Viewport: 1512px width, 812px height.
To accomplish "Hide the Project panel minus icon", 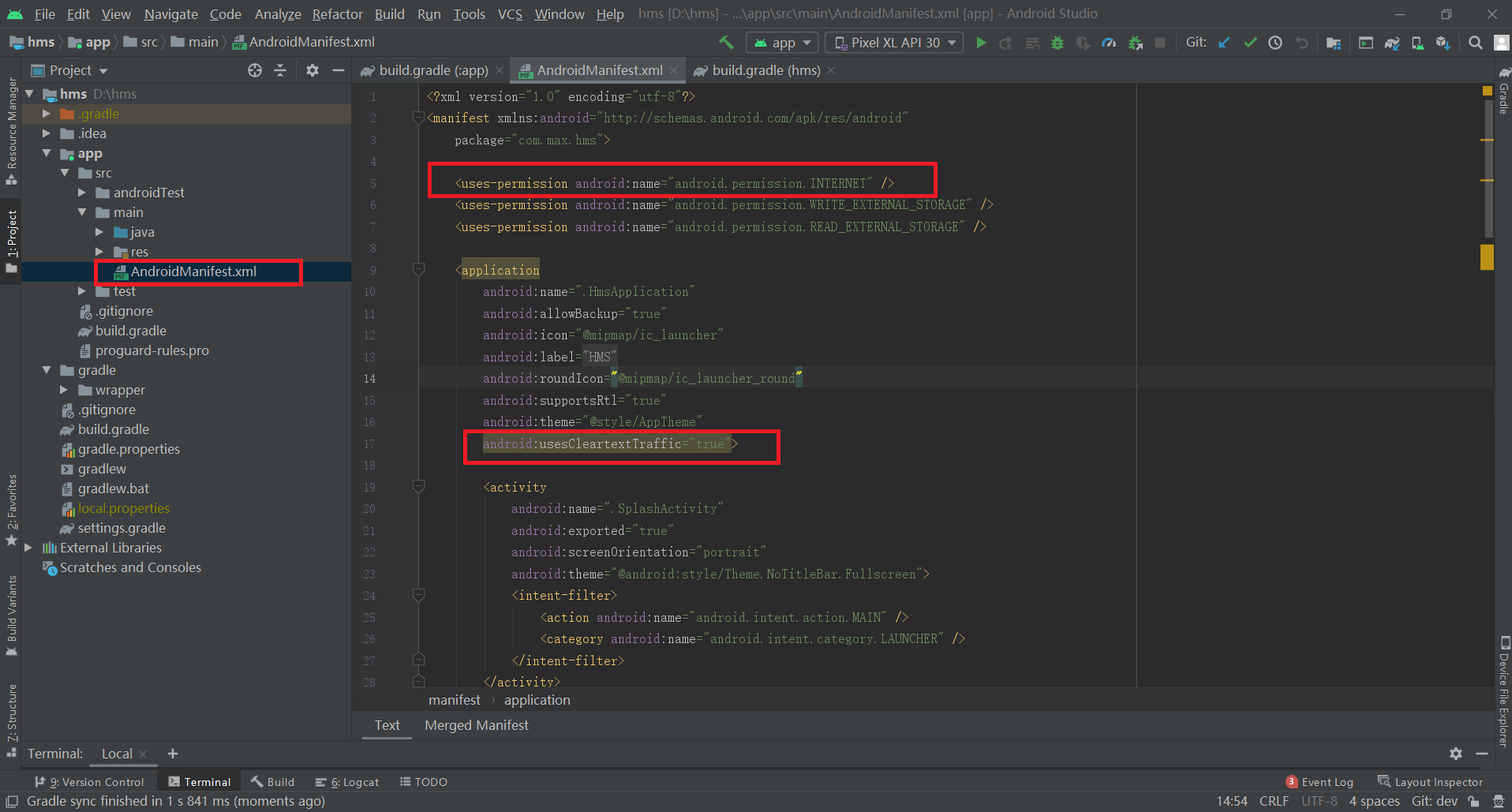I will 339,70.
